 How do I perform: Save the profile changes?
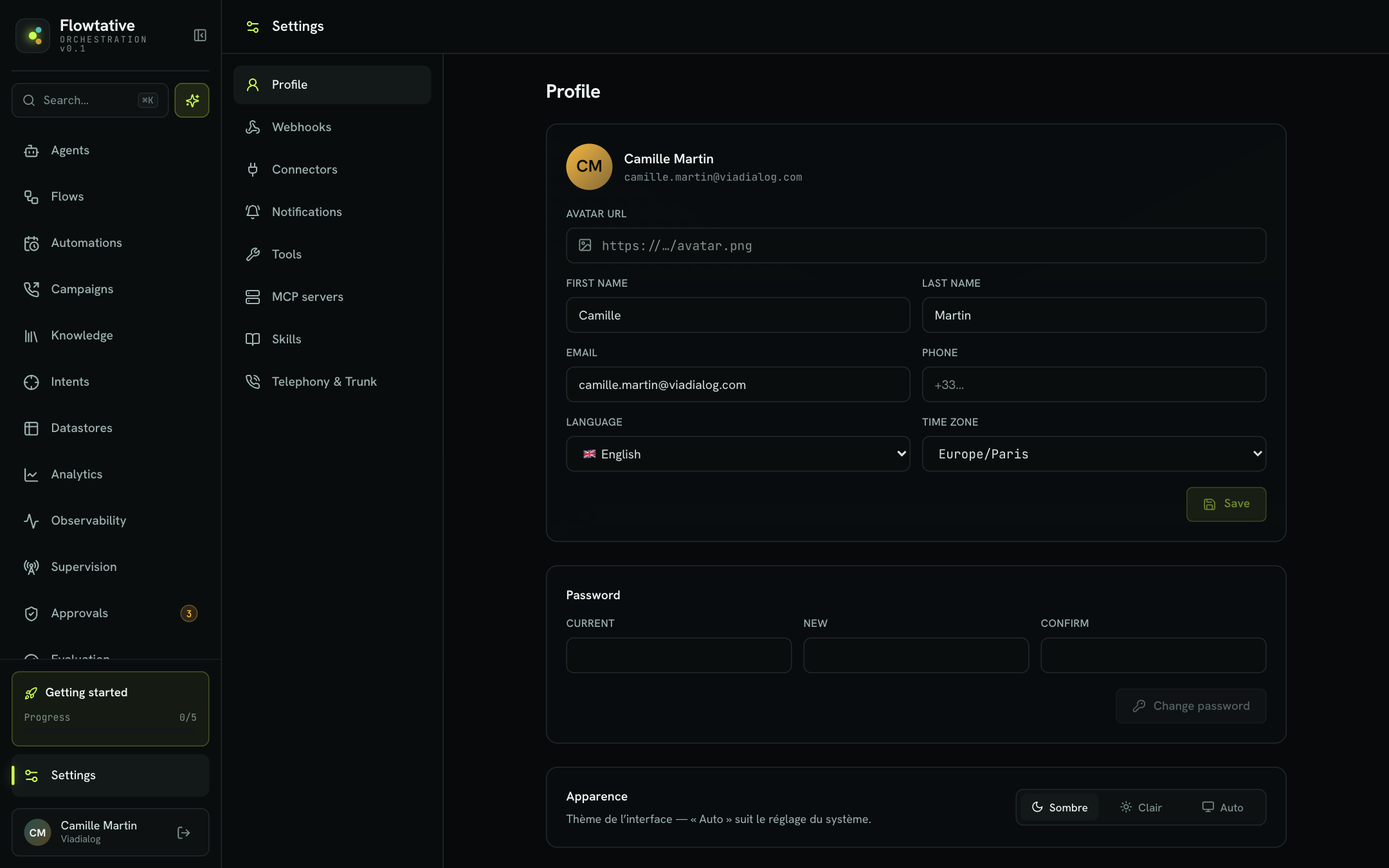pyautogui.click(x=1226, y=504)
